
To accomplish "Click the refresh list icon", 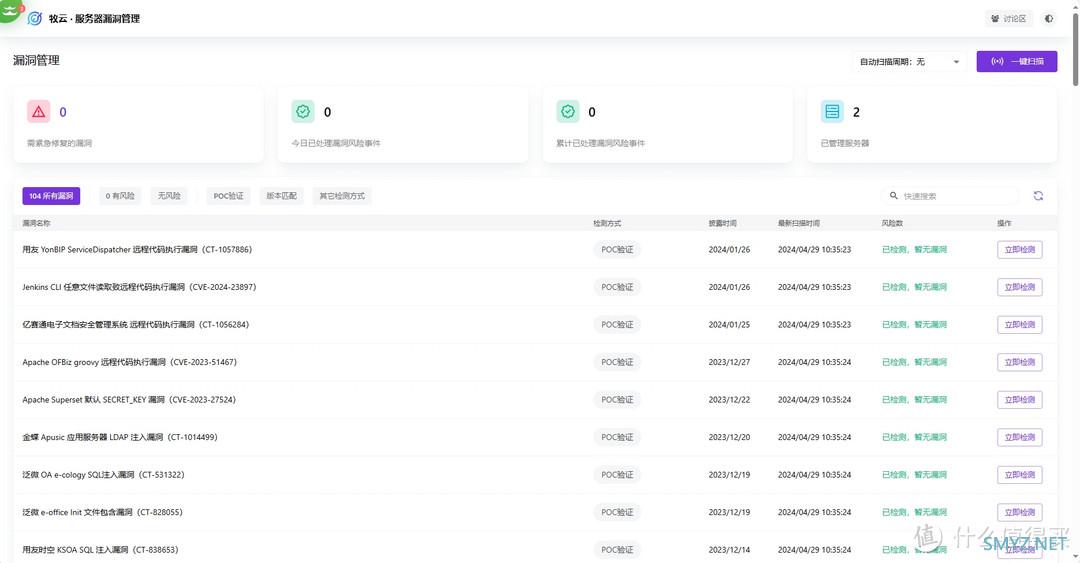I will [x=1038, y=196].
